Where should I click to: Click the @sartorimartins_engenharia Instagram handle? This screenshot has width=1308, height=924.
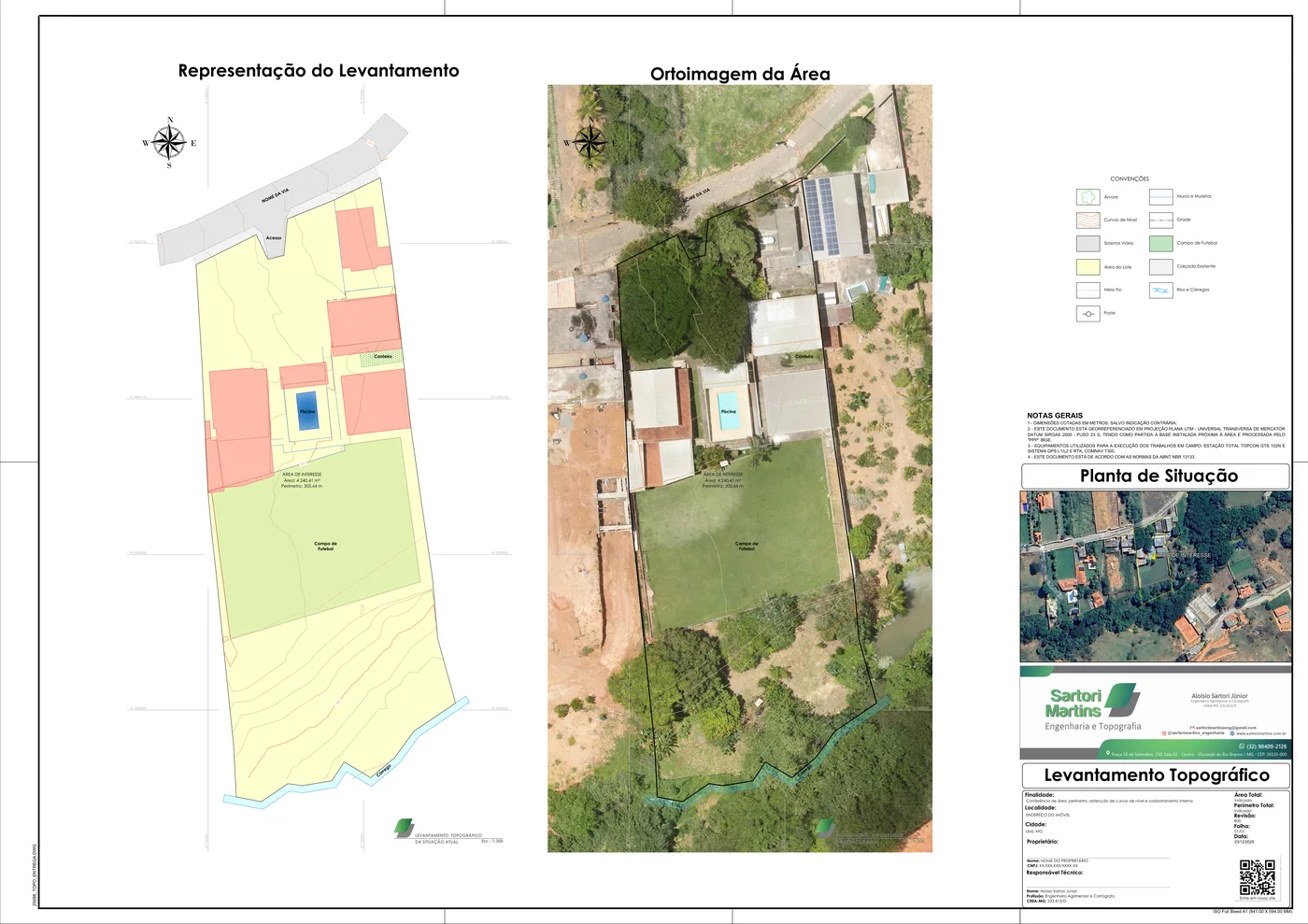click(1196, 732)
